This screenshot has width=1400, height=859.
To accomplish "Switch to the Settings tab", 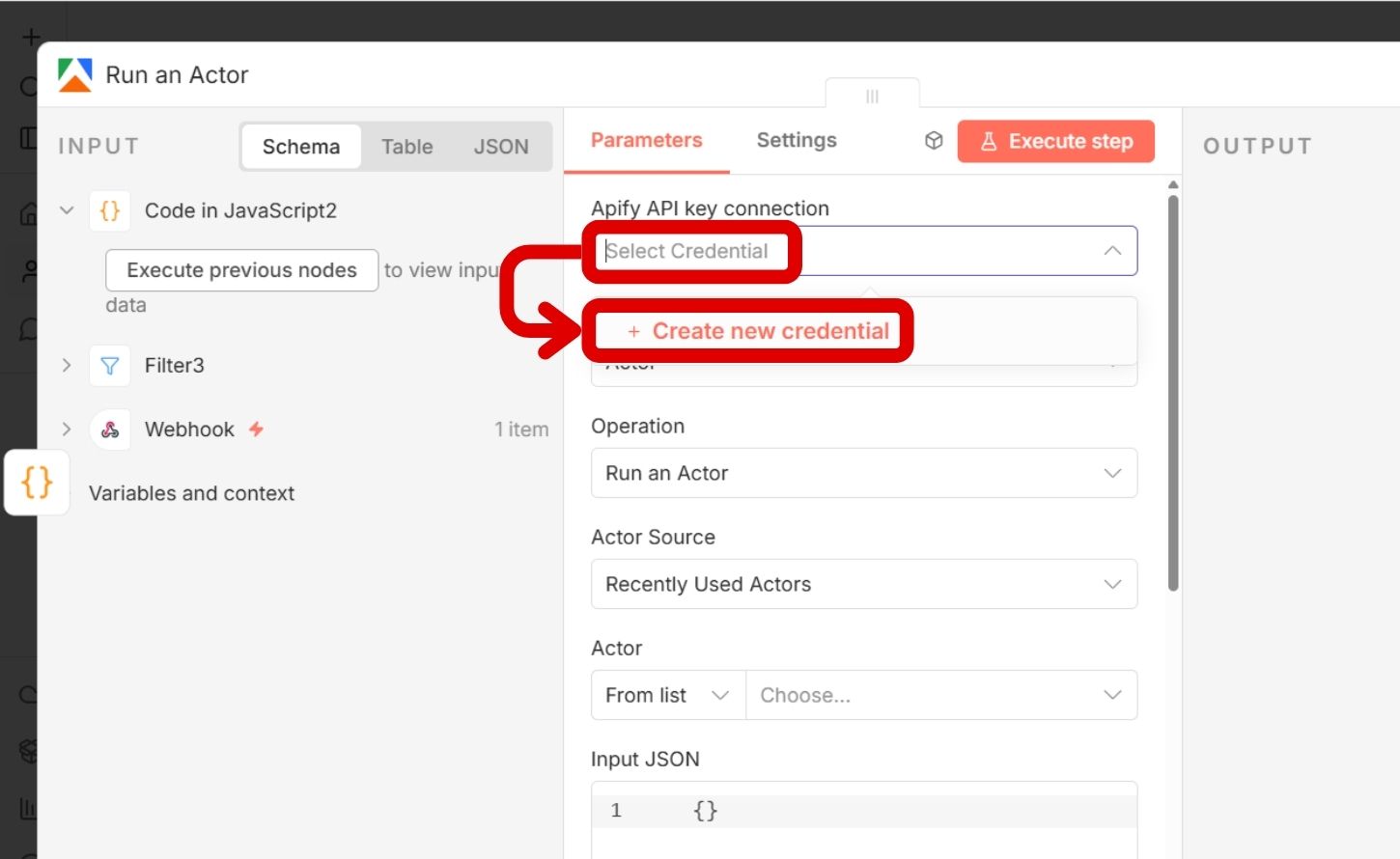I will point(796,141).
